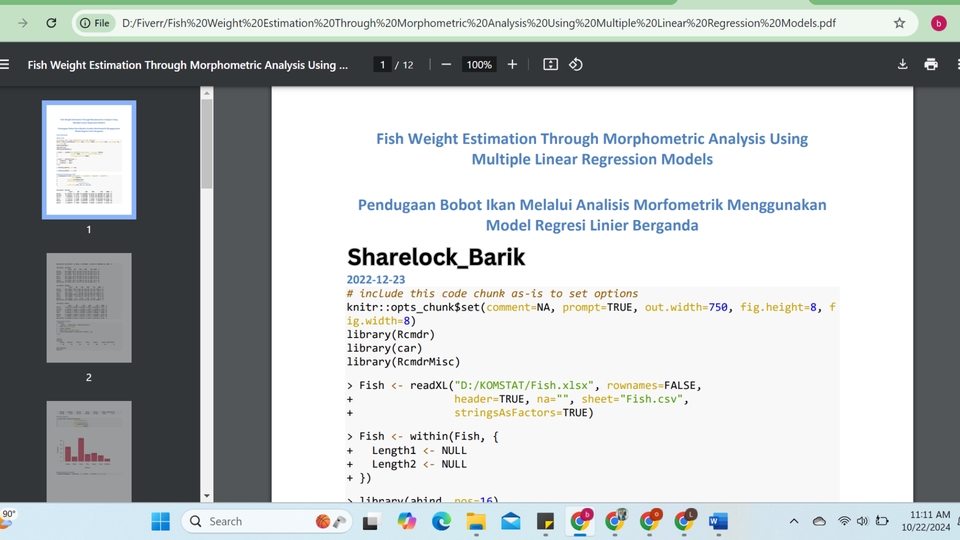Image resolution: width=960 pixels, height=540 pixels.
Task: Click the 'Length1 <- NULL' code line
Action: 407,450
